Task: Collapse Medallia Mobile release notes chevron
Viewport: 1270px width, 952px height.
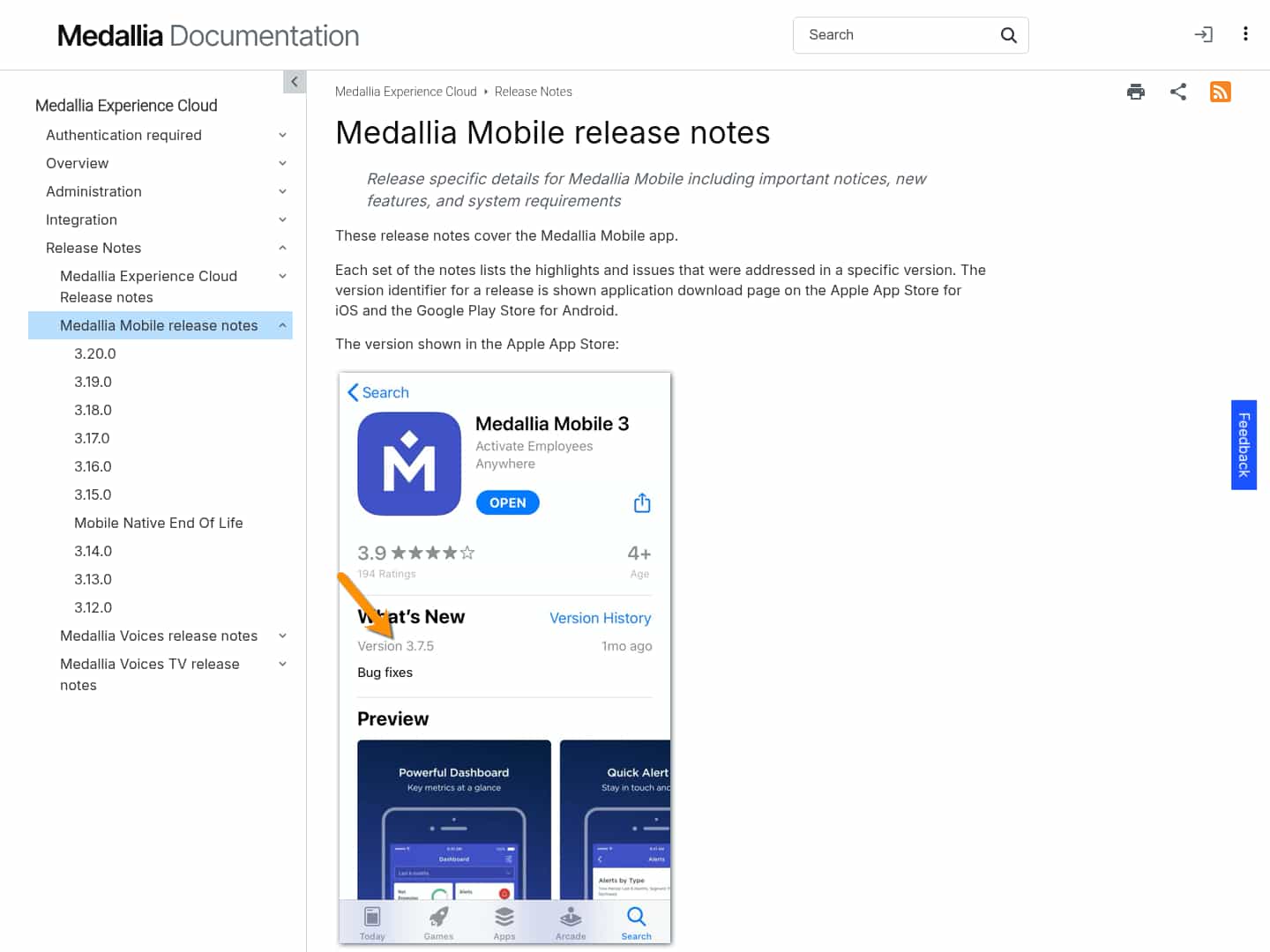Action: (282, 325)
